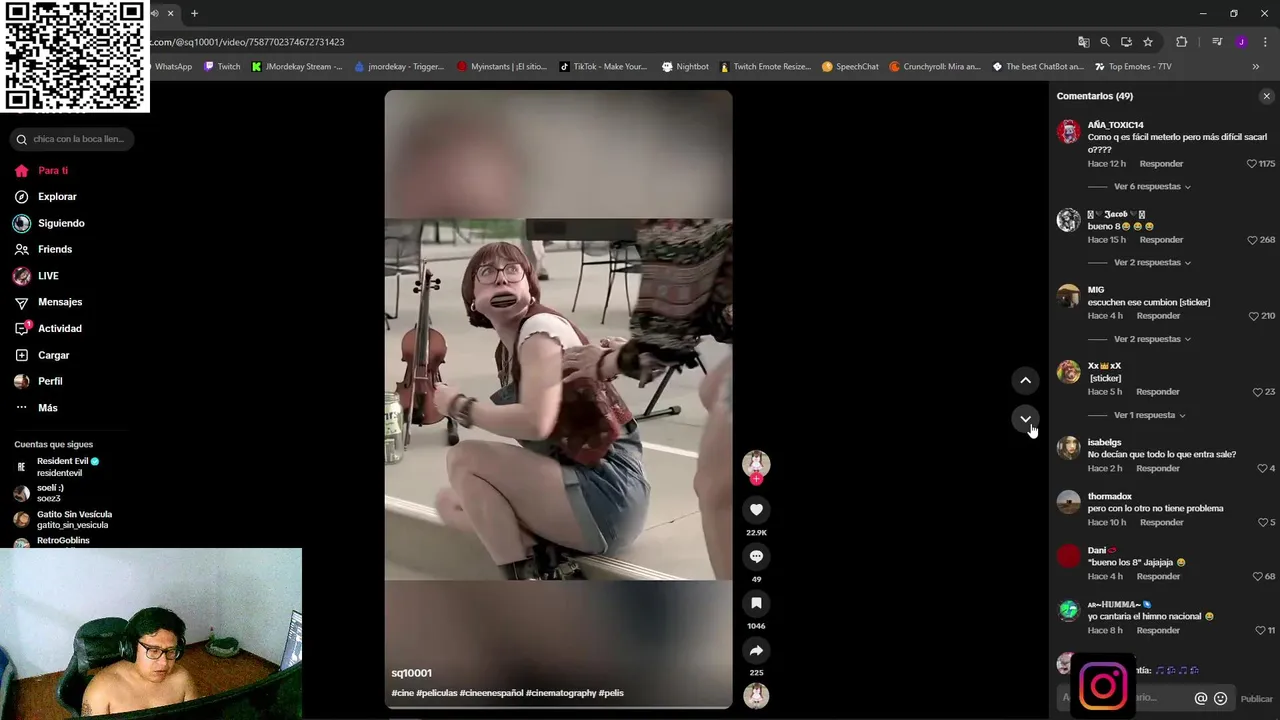Click the Publicar button
The width and height of the screenshot is (1280, 720).
[1257, 699]
